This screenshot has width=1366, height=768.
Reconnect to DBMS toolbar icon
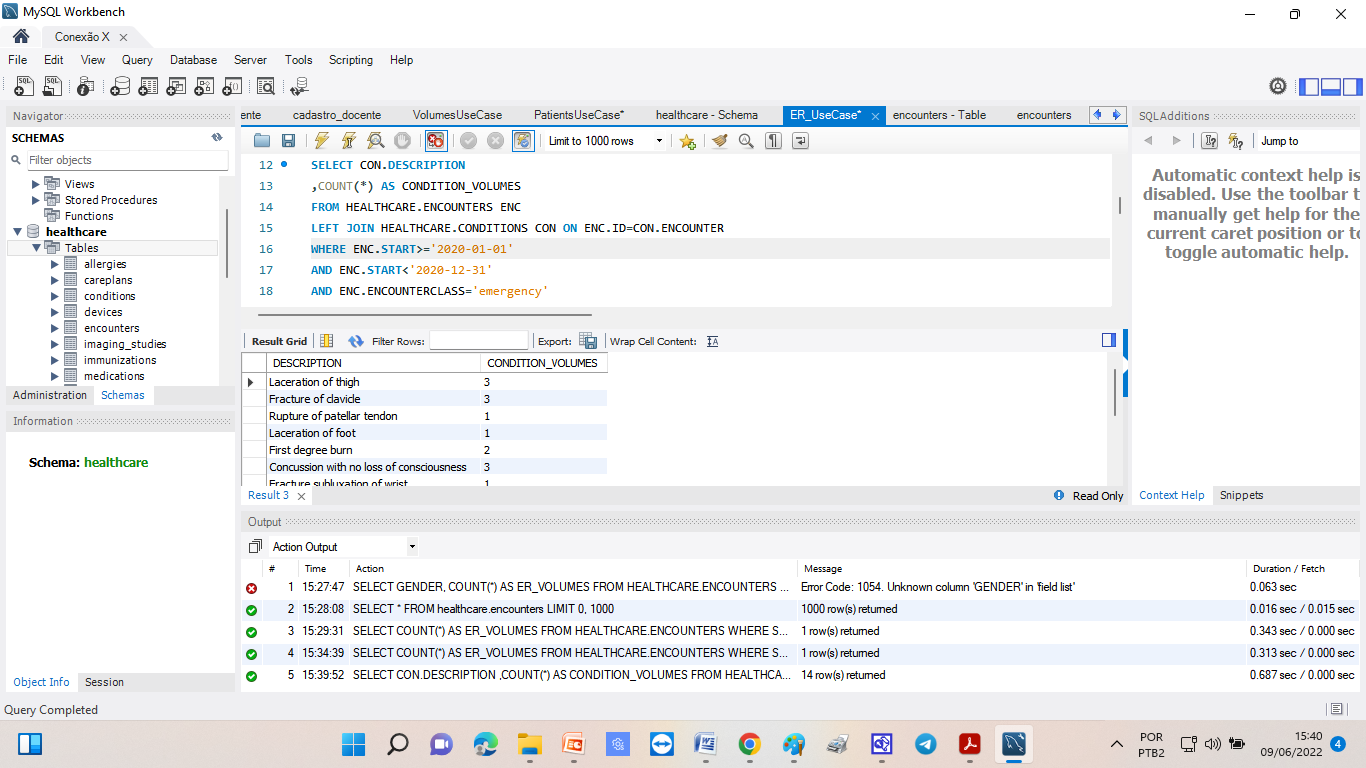(x=299, y=86)
